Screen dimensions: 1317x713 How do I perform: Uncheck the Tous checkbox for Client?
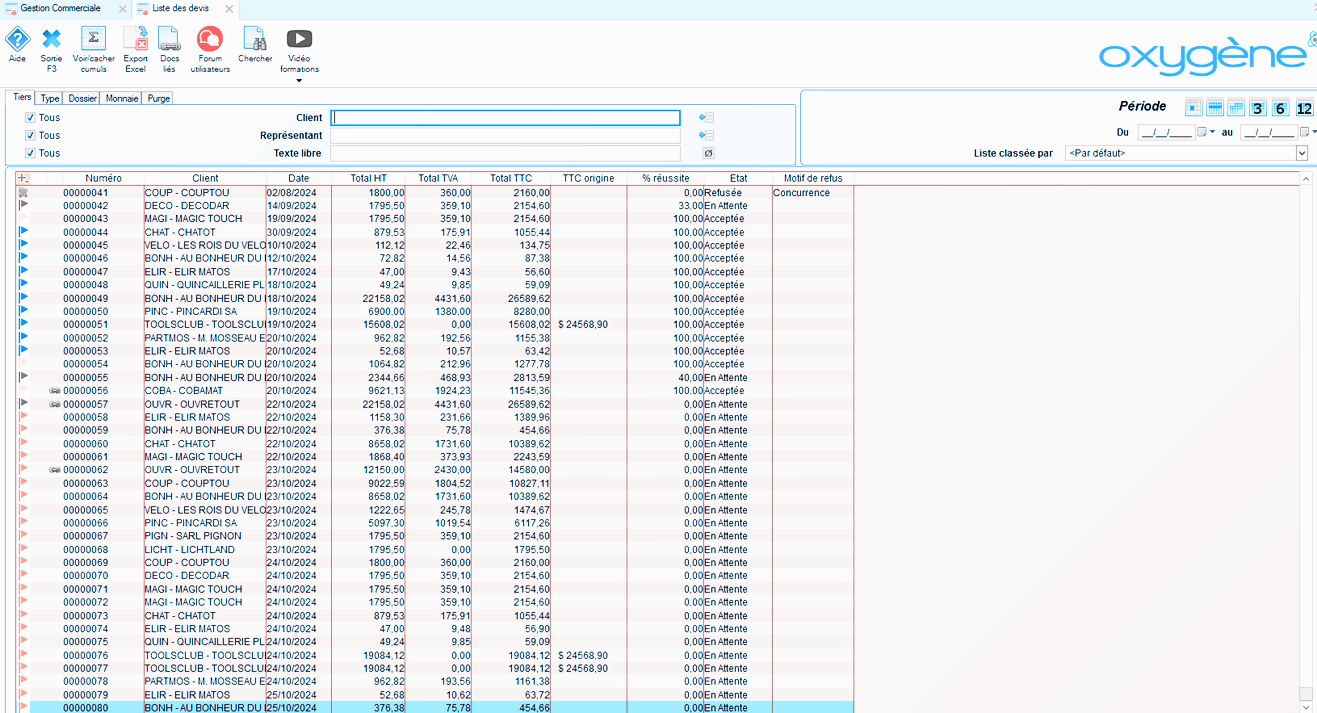click(30, 118)
